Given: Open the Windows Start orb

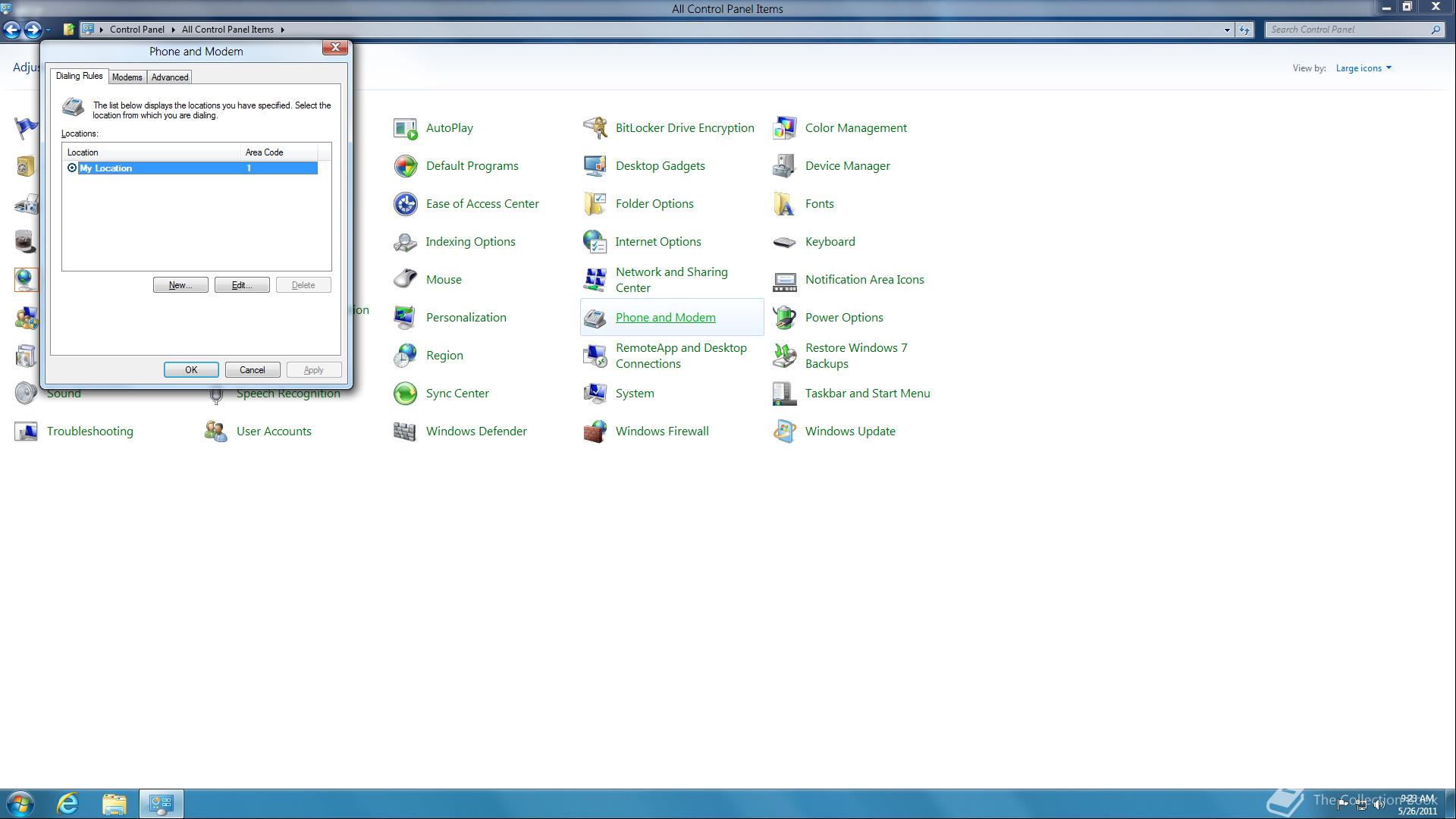Looking at the screenshot, I should pos(20,804).
